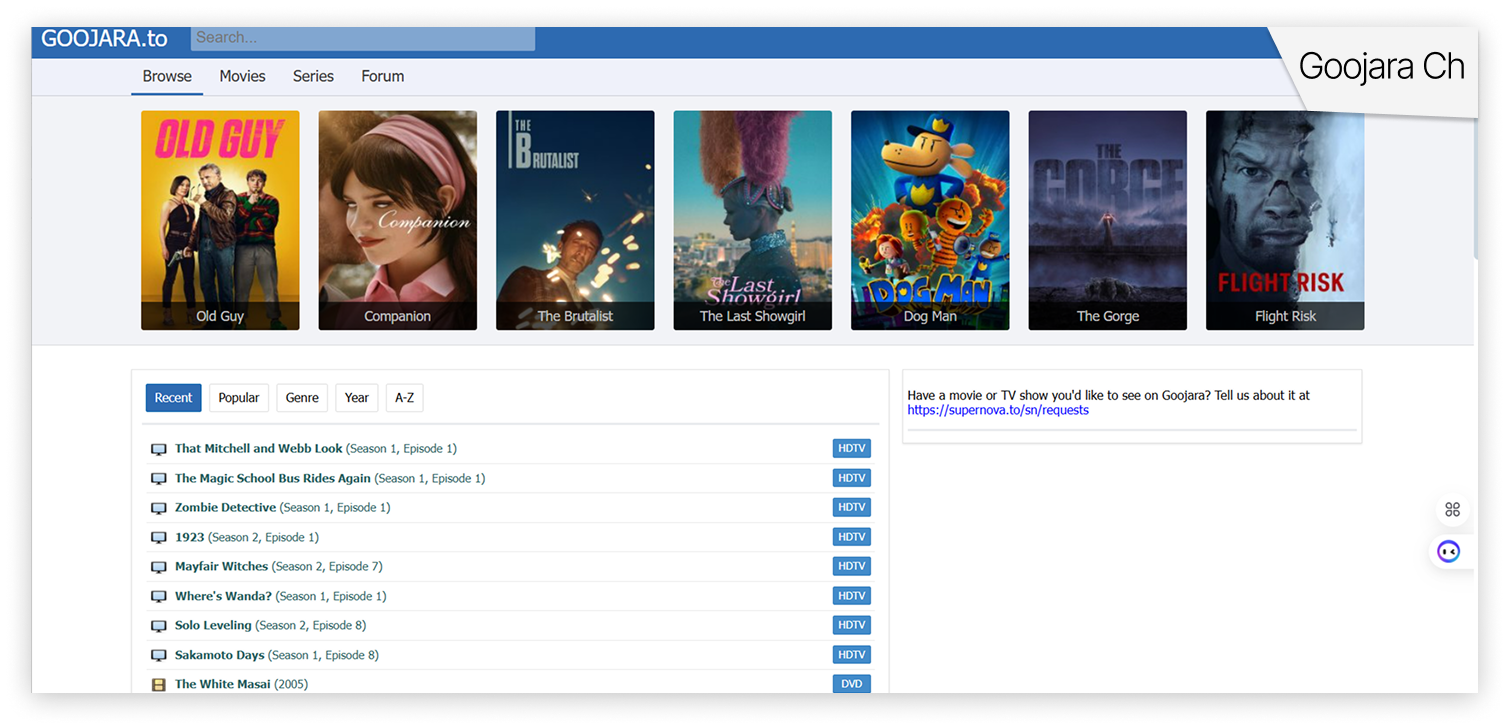Viewport: 1509px width, 728px height.
Task: Click into the Search input field
Action: (x=362, y=38)
